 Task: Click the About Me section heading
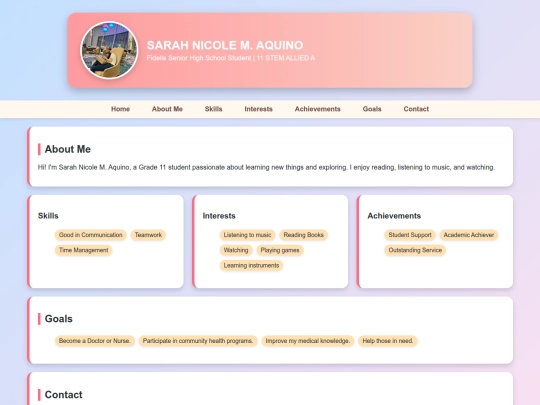(x=68, y=149)
